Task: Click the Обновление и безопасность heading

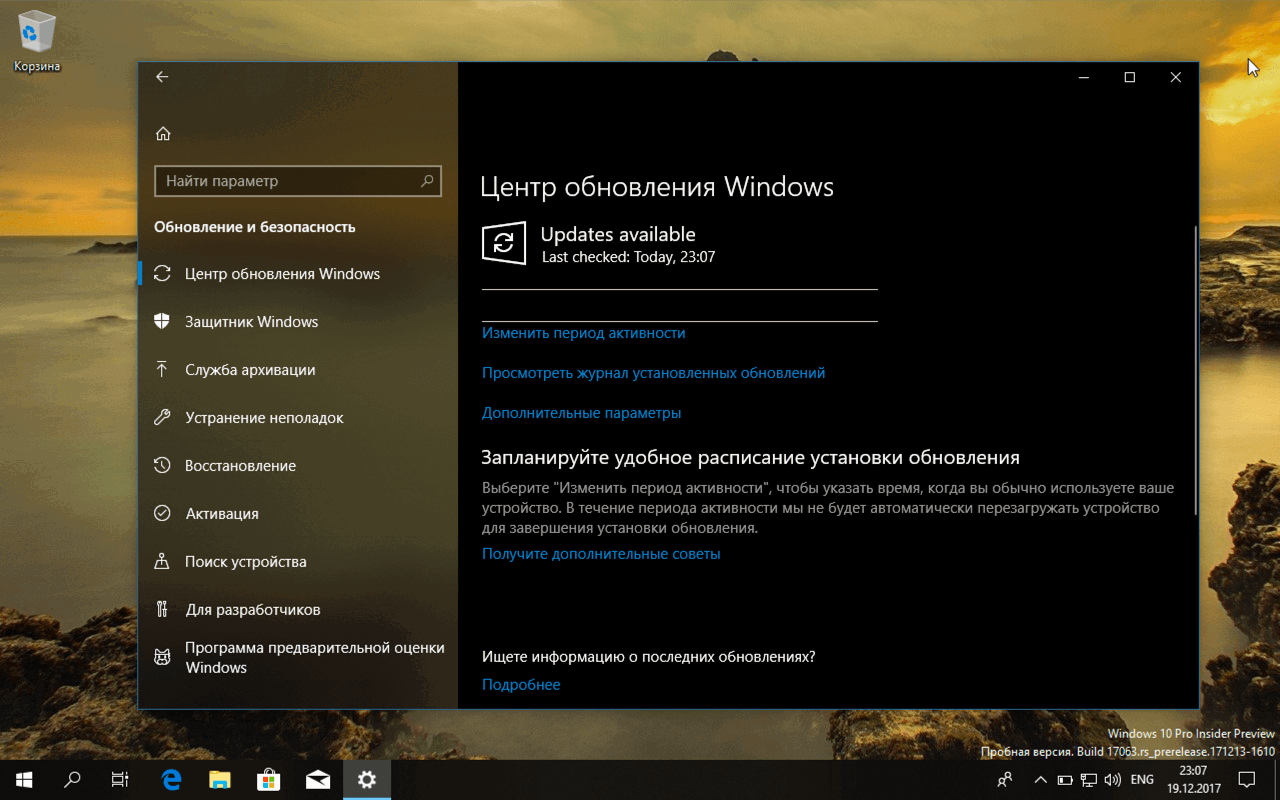Action: pyautogui.click(x=255, y=227)
